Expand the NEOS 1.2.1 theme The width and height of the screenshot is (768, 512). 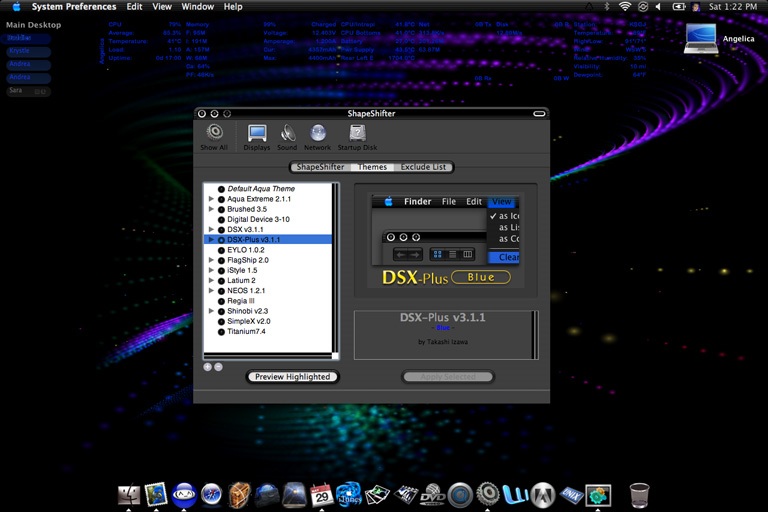tap(211, 291)
